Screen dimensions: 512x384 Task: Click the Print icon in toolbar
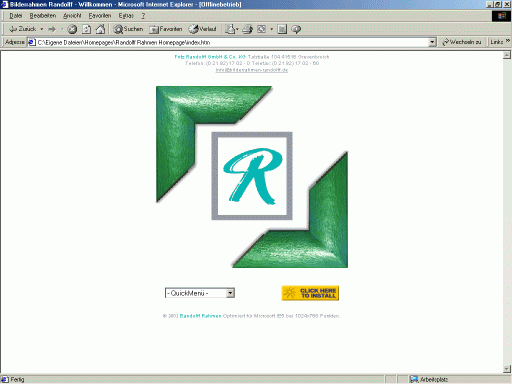(x=247, y=29)
